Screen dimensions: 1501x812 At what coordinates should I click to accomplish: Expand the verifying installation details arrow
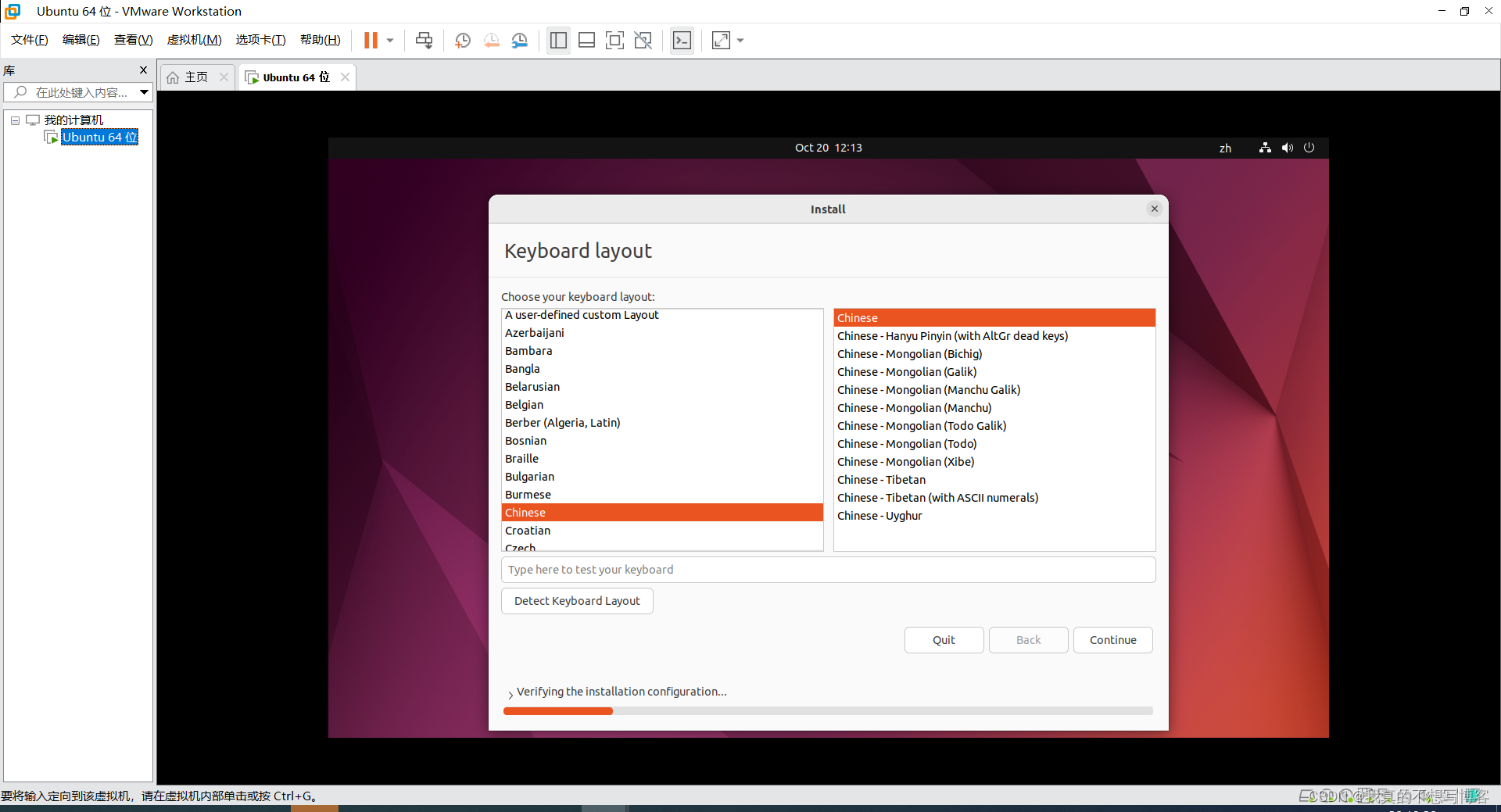click(510, 694)
